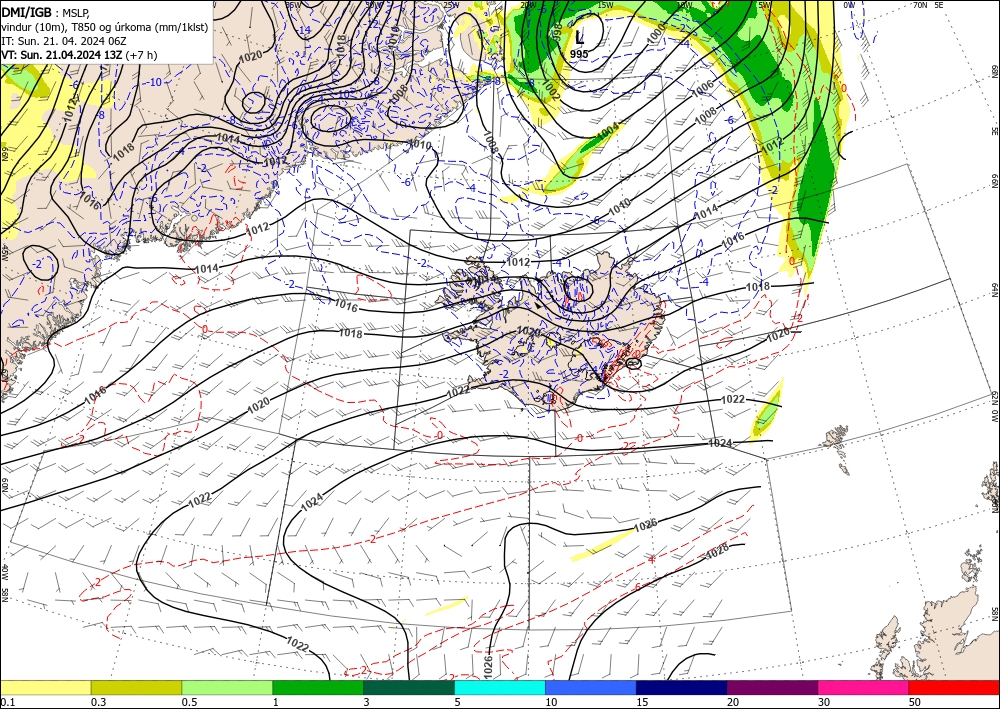Viewport: 1000px width, 709px height.
Task: Click the 'VT: Sun. 21.04.2024 13Z (+7 h)' line
Action: [79, 55]
